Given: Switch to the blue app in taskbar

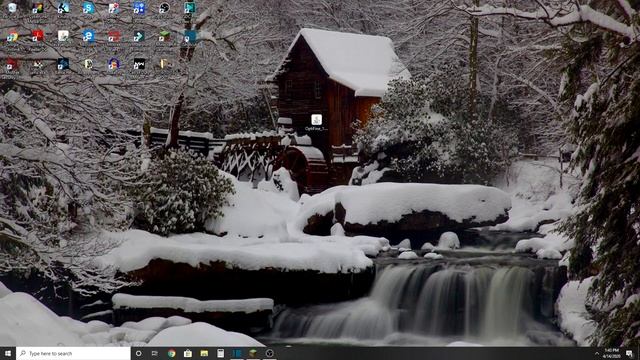Looking at the screenshot, I should (x=237, y=353).
